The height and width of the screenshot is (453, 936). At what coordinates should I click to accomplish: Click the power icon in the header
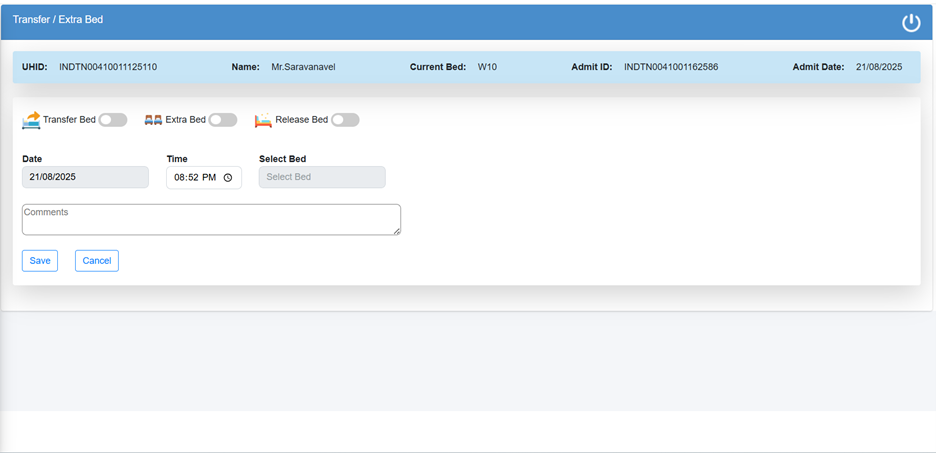click(x=910, y=23)
